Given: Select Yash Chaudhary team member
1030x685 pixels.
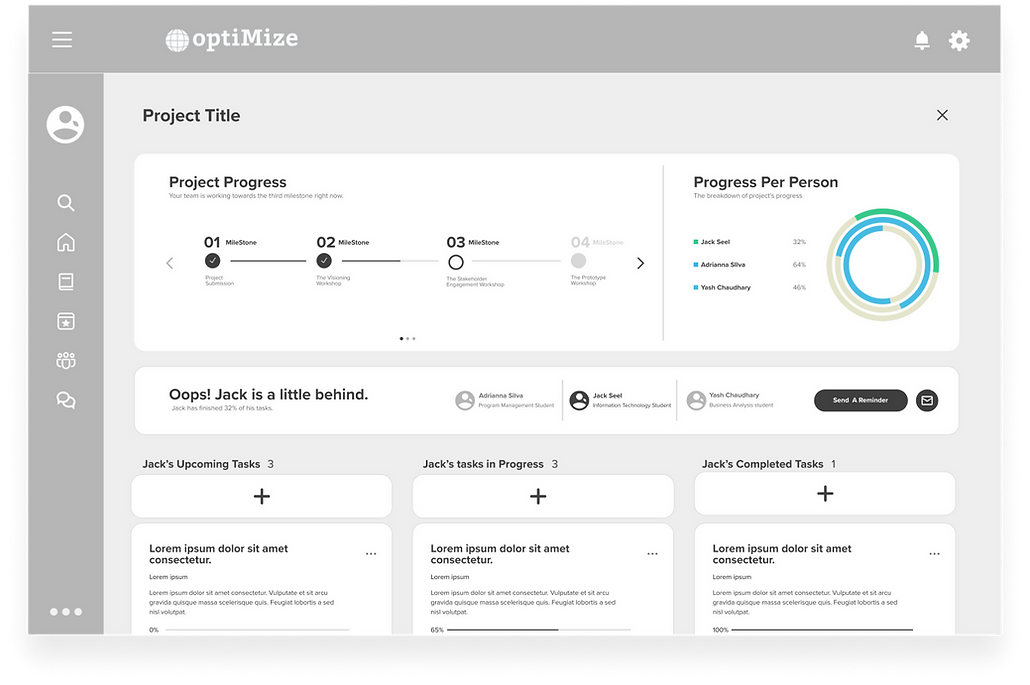Looking at the screenshot, I should [x=730, y=400].
